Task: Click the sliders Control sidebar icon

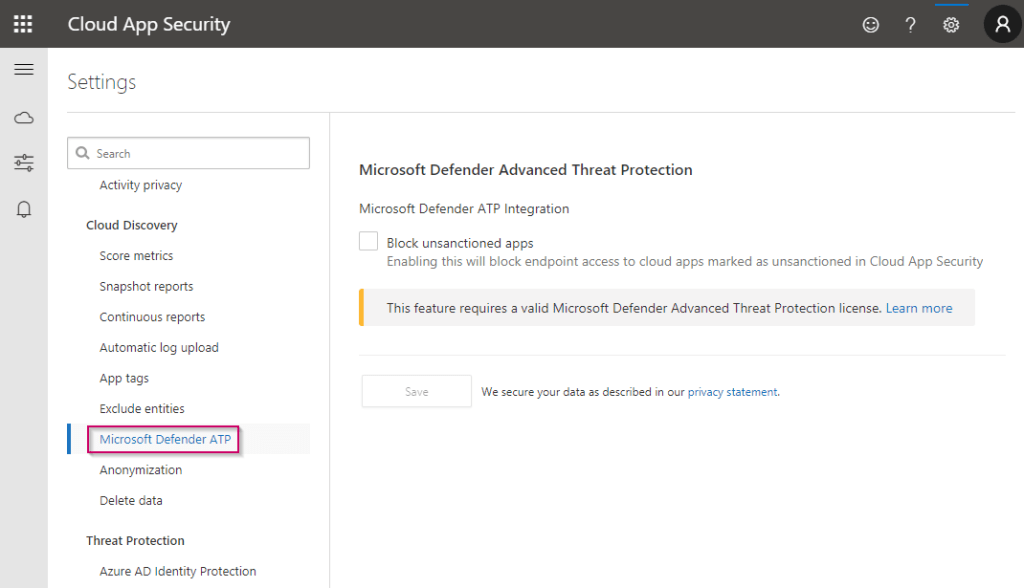Action: coord(24,163)
